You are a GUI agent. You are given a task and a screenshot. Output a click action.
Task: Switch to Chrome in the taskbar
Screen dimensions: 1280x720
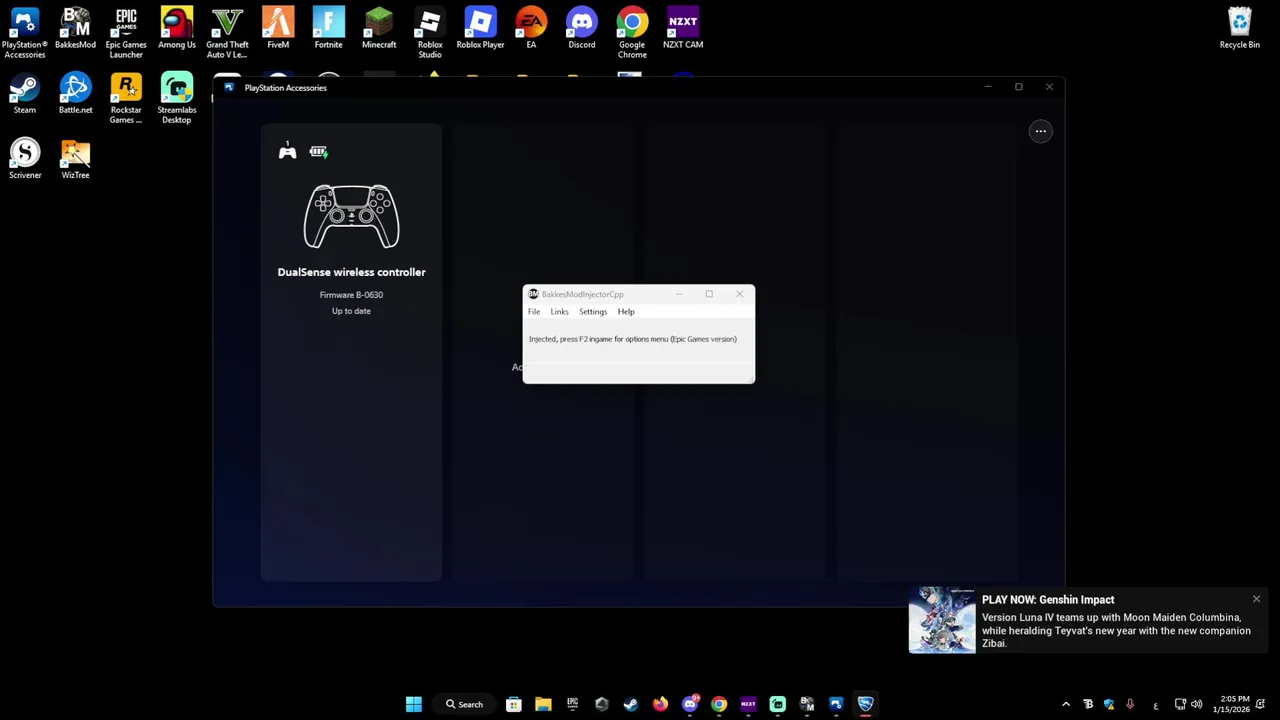(719, 704)
